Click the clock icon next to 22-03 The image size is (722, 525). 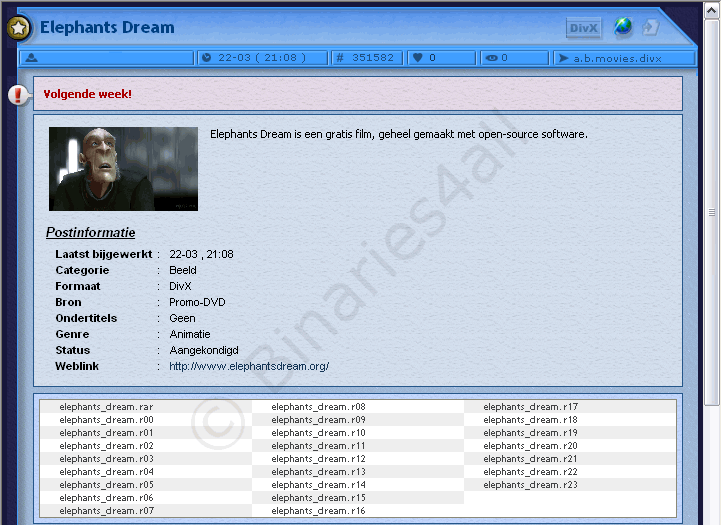[x=207, y=58]
